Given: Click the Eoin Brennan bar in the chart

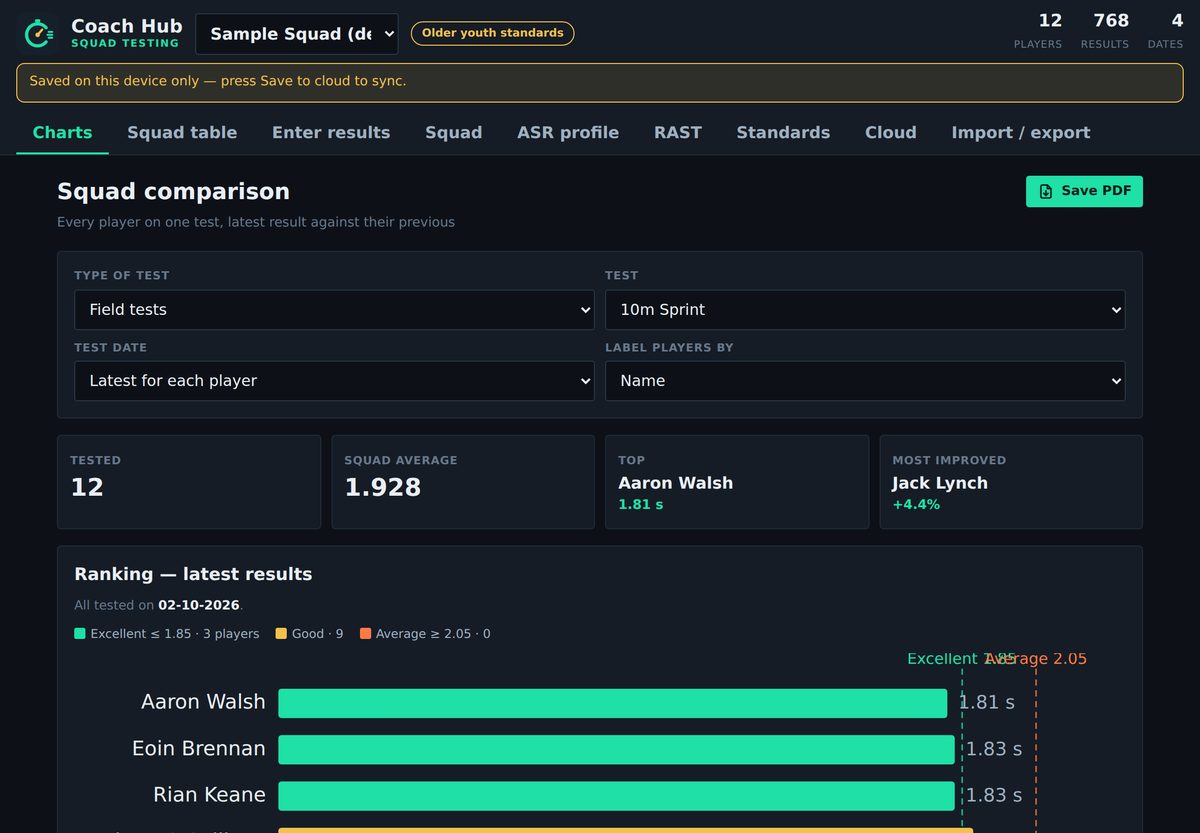Looking at the screenshot, I should pos(616,749).
